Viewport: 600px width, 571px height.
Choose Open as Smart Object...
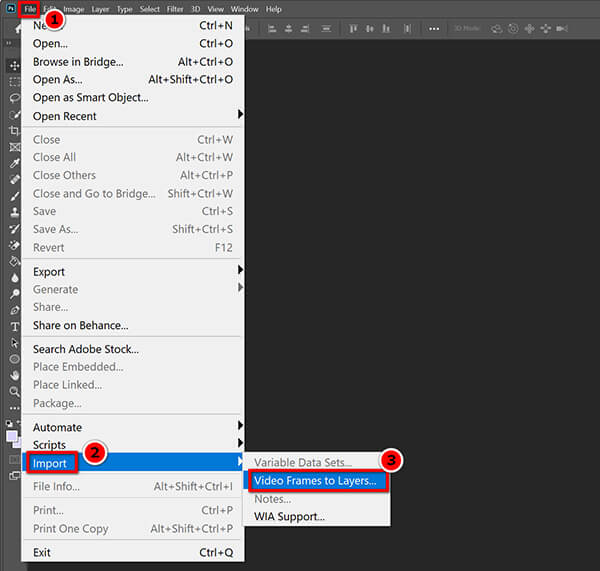point(133,98)
